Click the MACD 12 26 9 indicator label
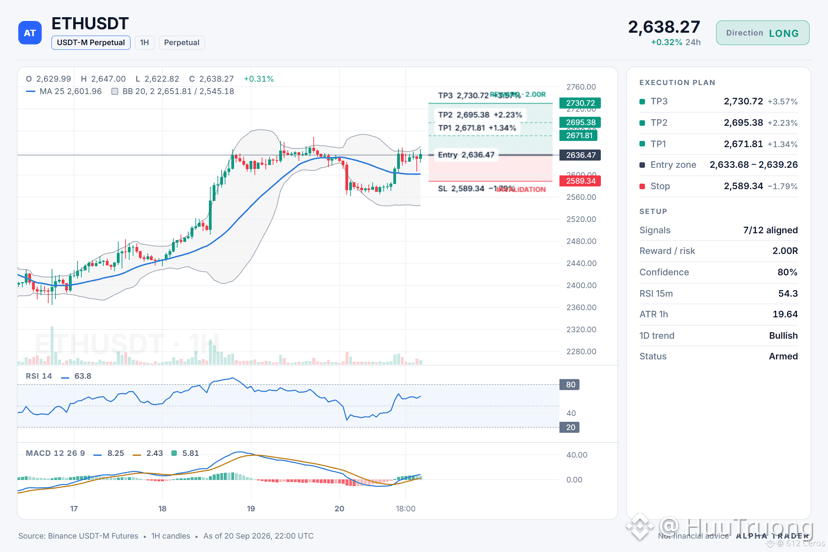This screenshot has width=828, height=552. (55, 453)
